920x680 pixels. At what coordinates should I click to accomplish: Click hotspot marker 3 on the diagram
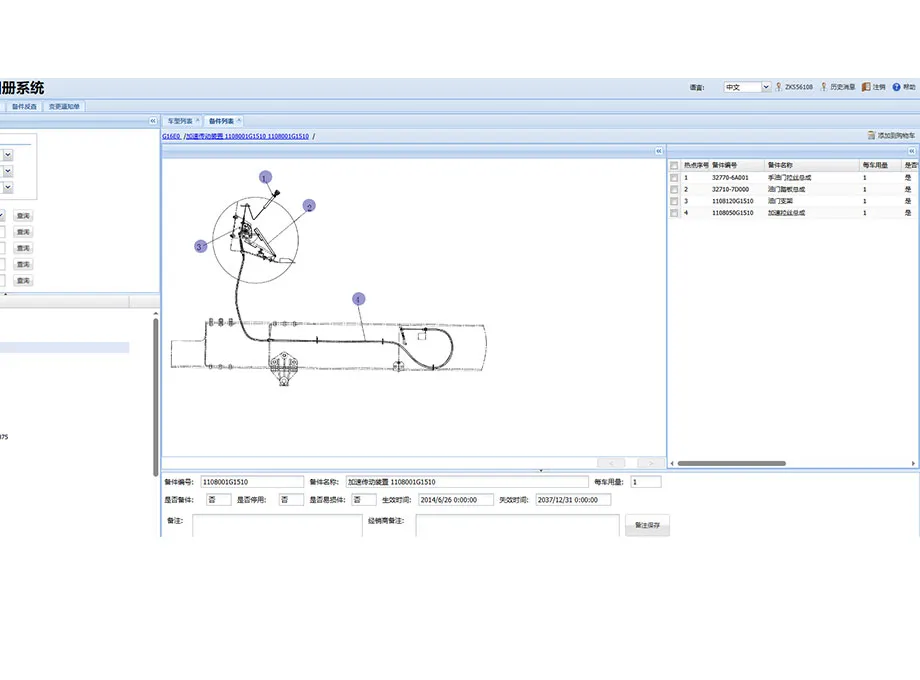pos(200,246)
